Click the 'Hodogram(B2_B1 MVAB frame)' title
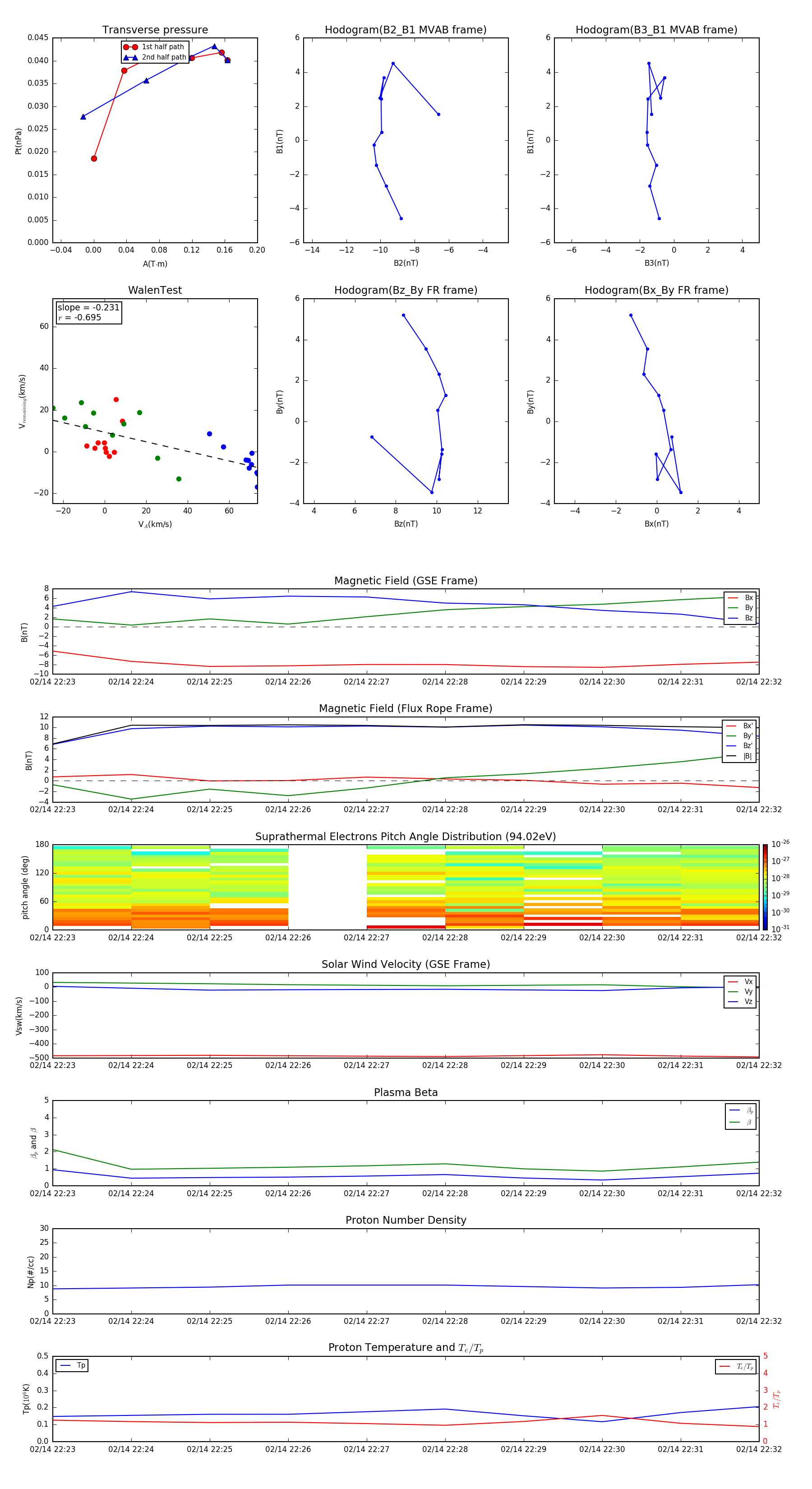 (x=406, y=30)
